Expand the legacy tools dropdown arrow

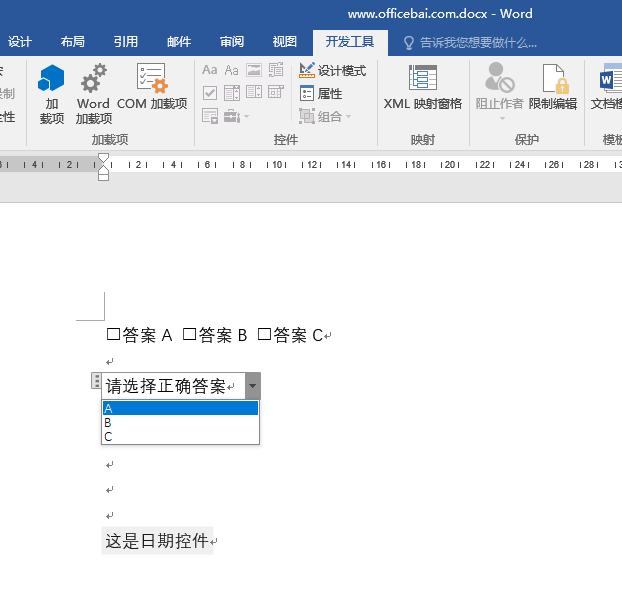247,116
